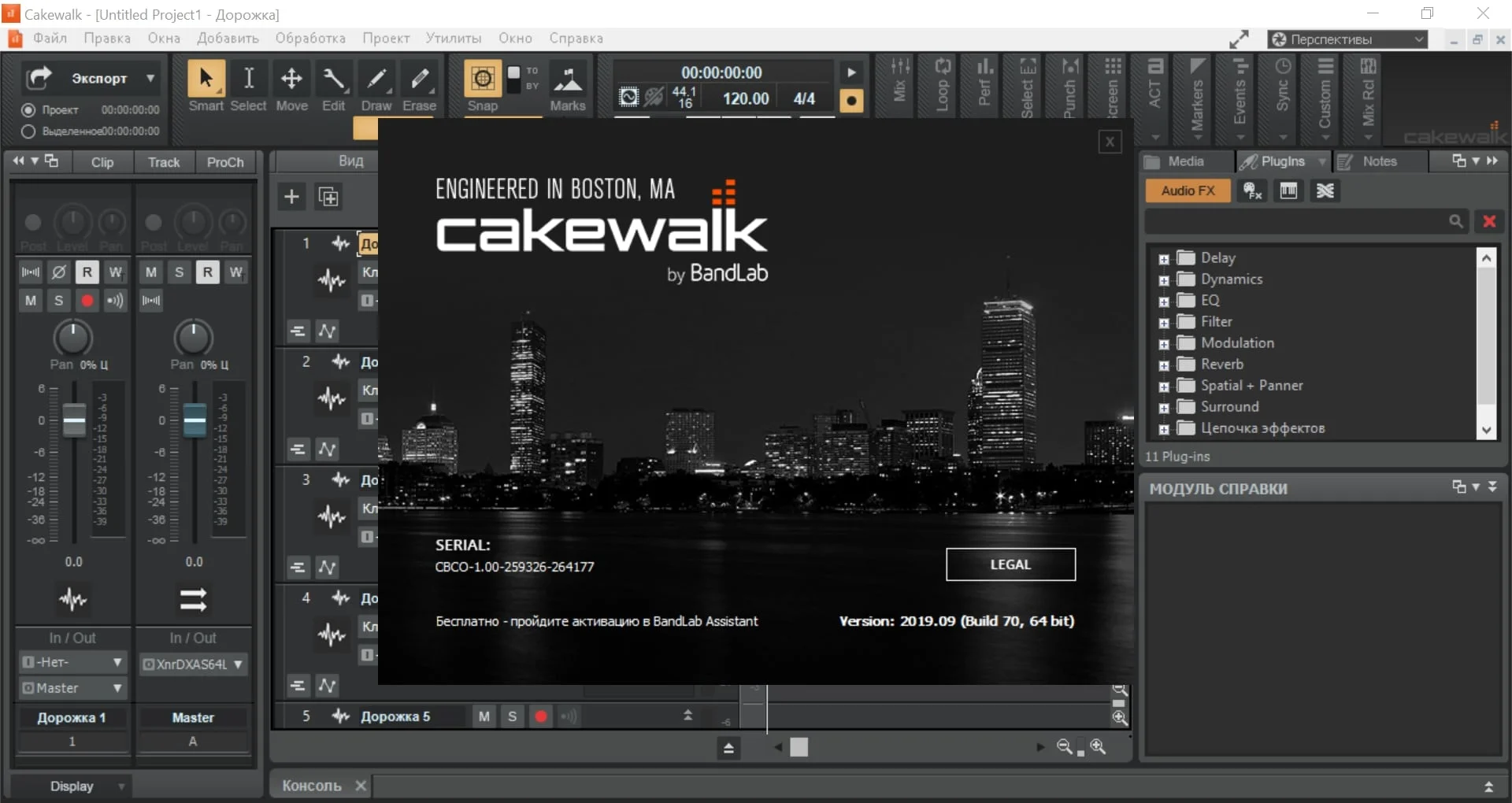Viewport: 1512px width, 803px height.
Task: Click the Track inspector tab
Action: (164, 162)
